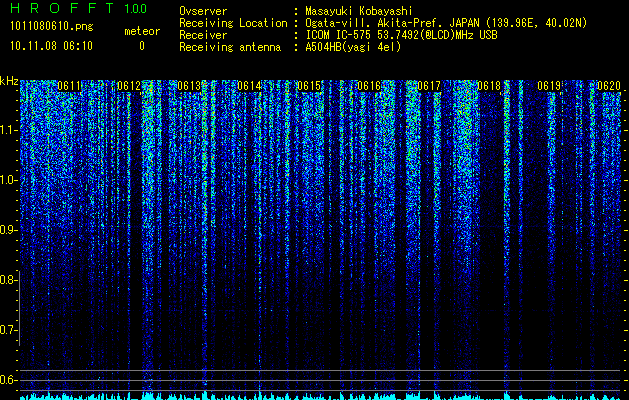The image size is (629, 400).
Task: Select observer name Masayuki Kobayashi
Action: point(359,11)
